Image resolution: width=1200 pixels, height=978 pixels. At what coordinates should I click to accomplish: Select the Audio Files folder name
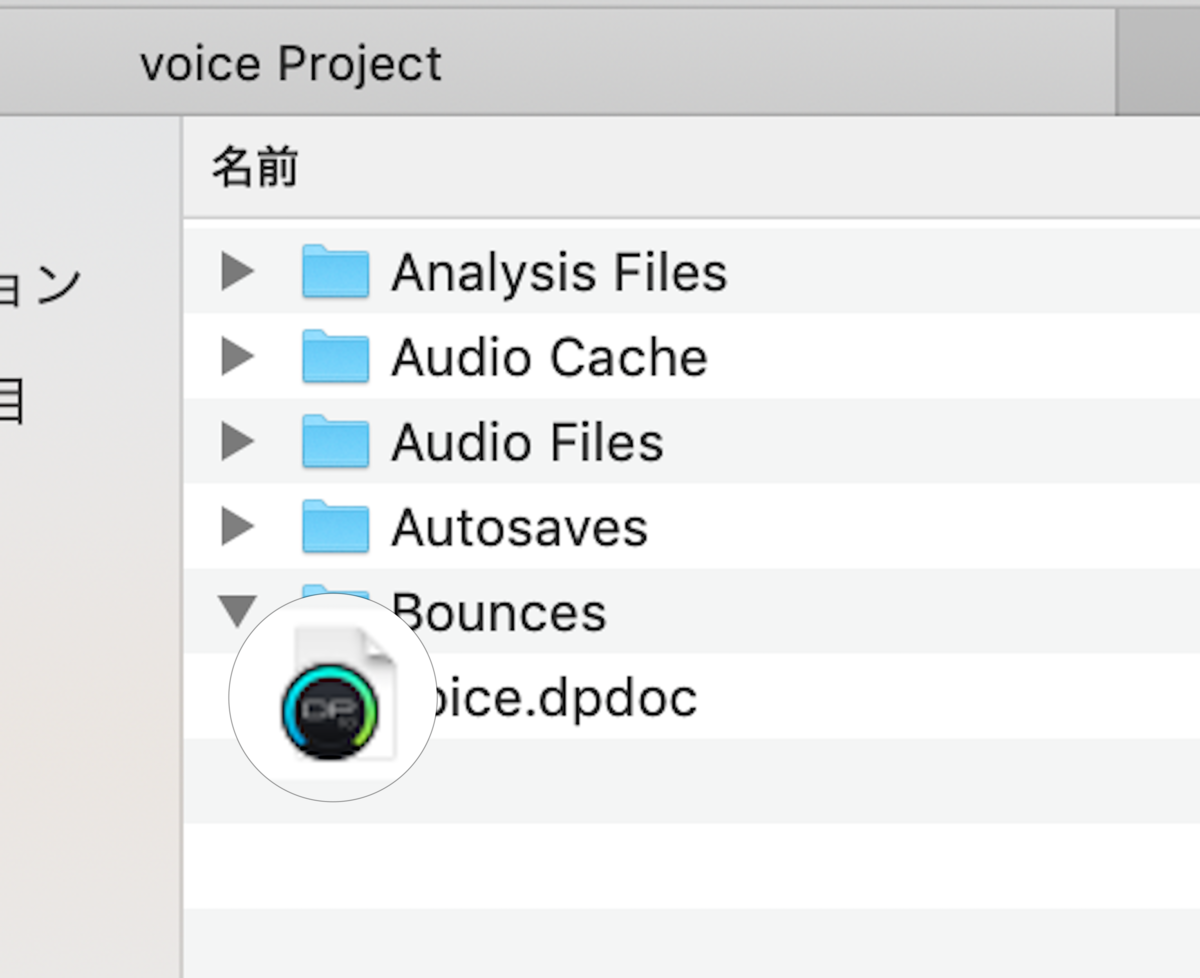527,443
